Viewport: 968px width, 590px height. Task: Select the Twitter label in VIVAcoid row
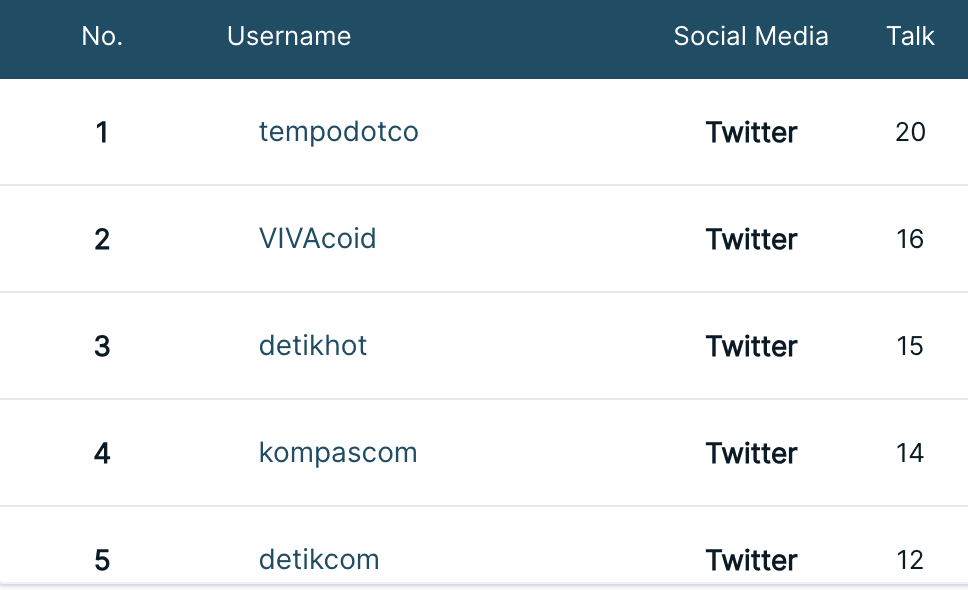pos(751,239)
